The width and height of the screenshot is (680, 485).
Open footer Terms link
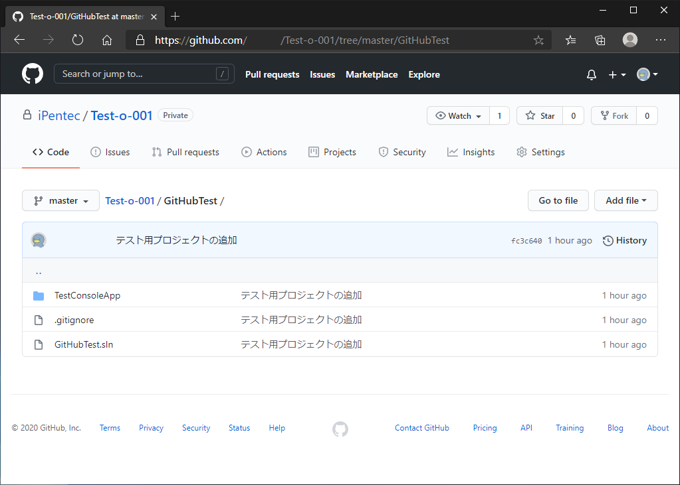tap(110, 428)
